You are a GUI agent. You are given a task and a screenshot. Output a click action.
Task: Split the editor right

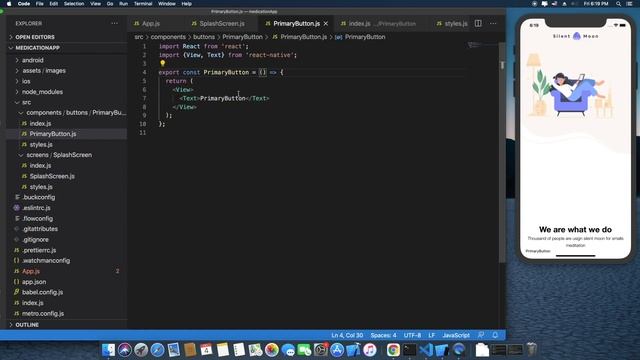tap(478, 24)
